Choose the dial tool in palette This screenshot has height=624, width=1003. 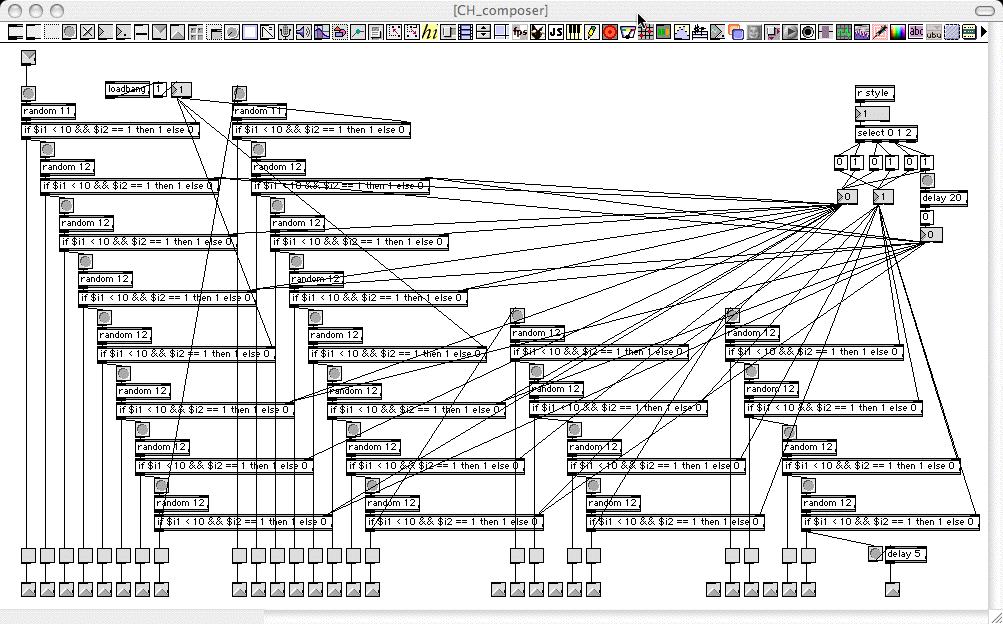click(x=232, y=31)
